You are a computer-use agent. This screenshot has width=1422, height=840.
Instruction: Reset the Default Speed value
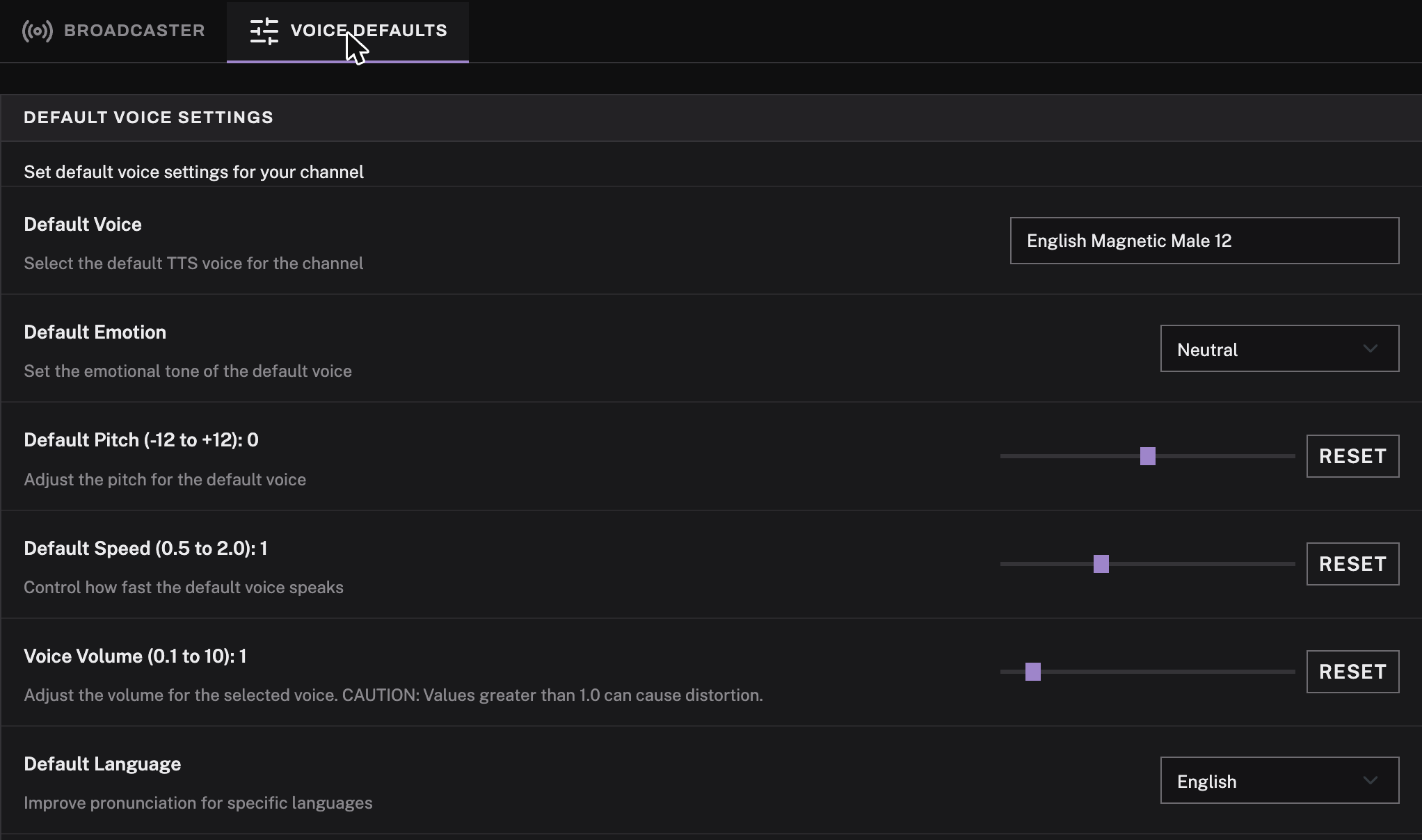(1352, 564)
